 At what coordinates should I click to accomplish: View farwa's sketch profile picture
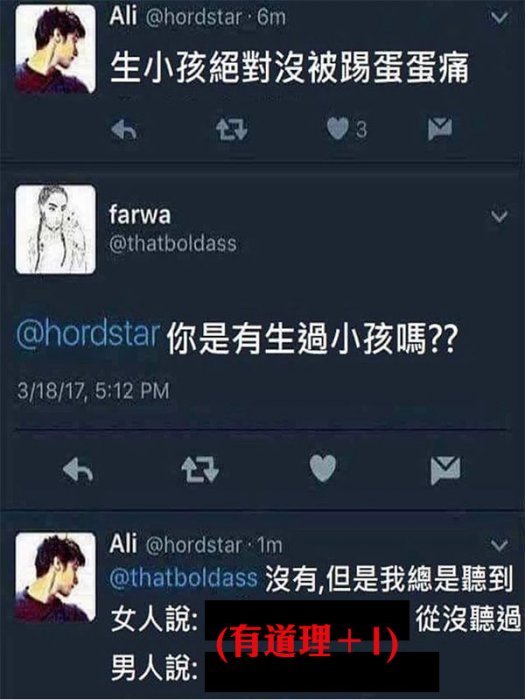(x=55, y=229)
